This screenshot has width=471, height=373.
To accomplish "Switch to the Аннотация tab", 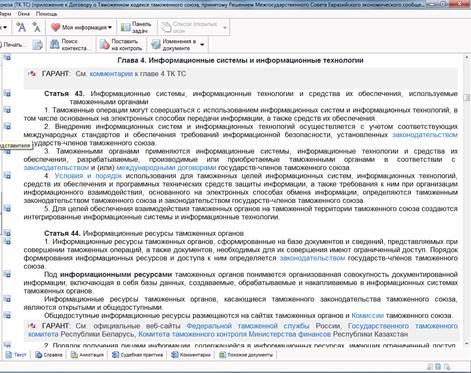I will [87, 355].
